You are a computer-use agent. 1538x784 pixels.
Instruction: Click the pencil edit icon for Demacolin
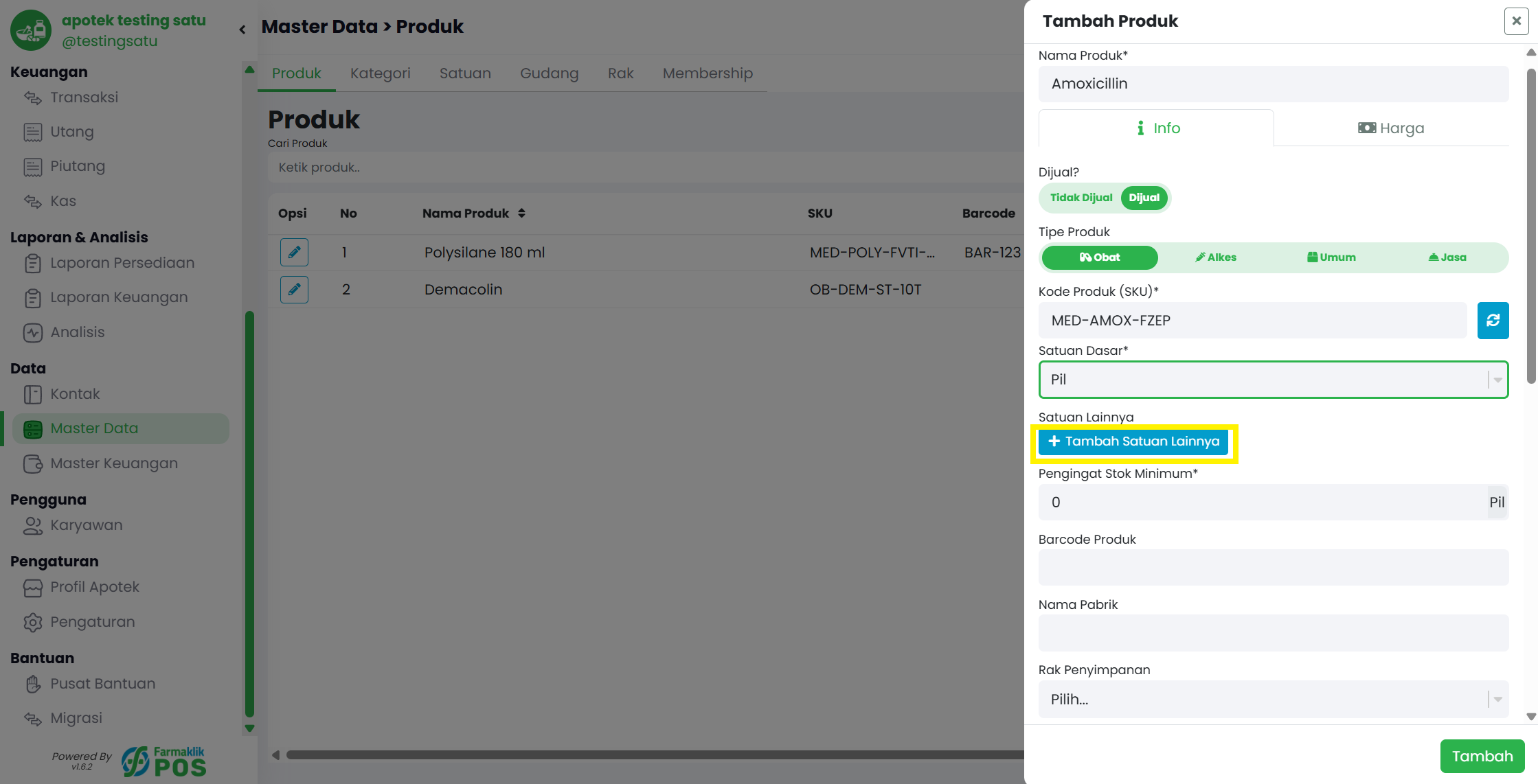tap(294, 289)
